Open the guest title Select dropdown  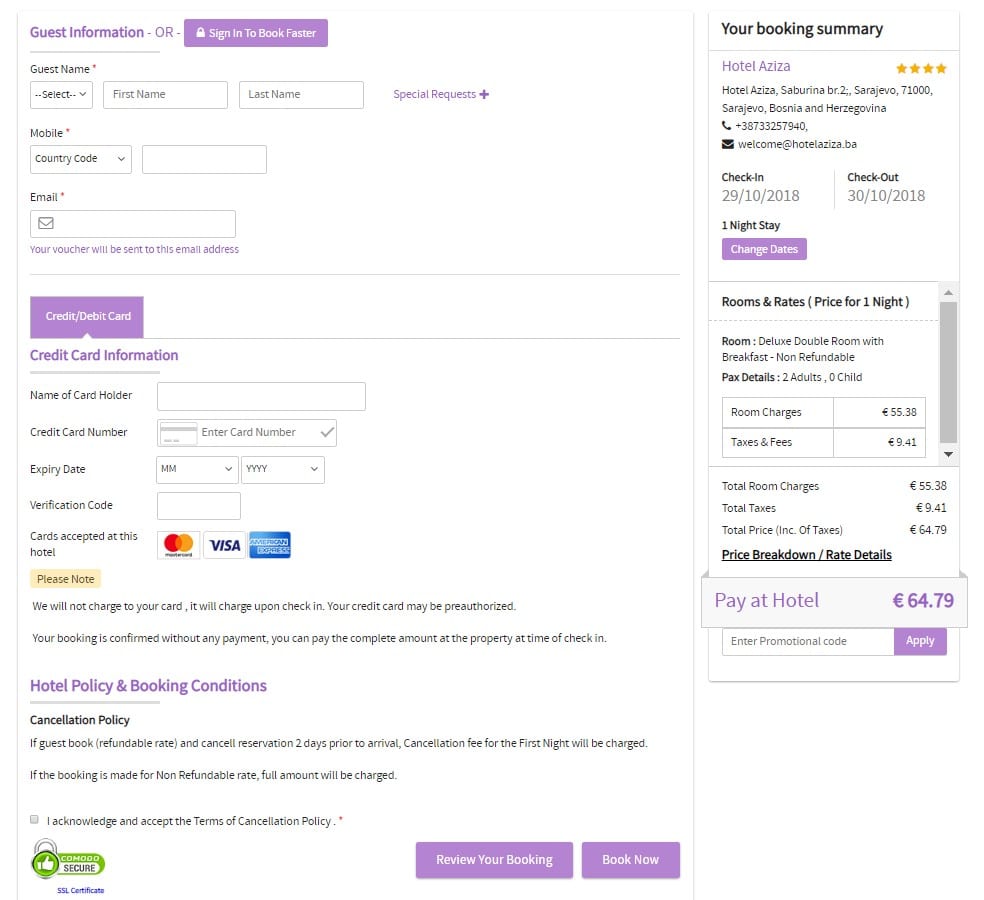point(61,95)
